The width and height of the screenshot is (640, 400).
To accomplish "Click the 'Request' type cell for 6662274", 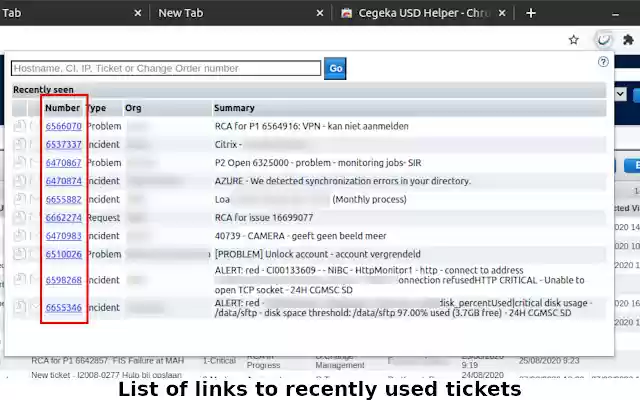I will (x=104, y=218).
